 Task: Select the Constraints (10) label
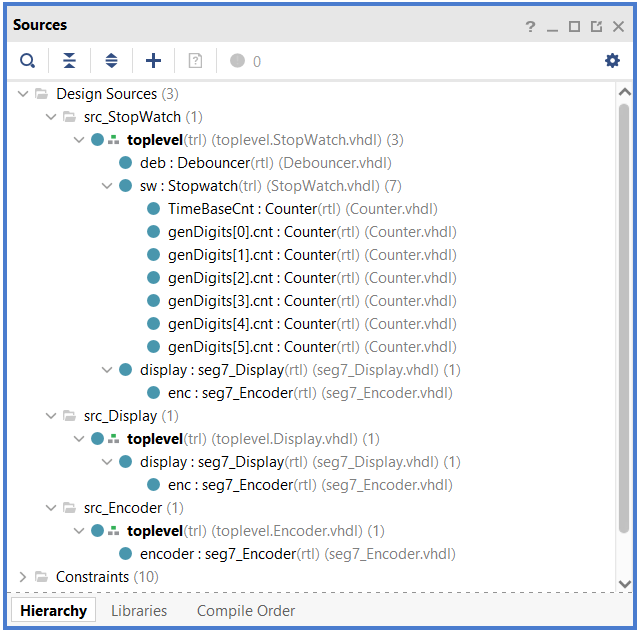click(x=107, y=577)
